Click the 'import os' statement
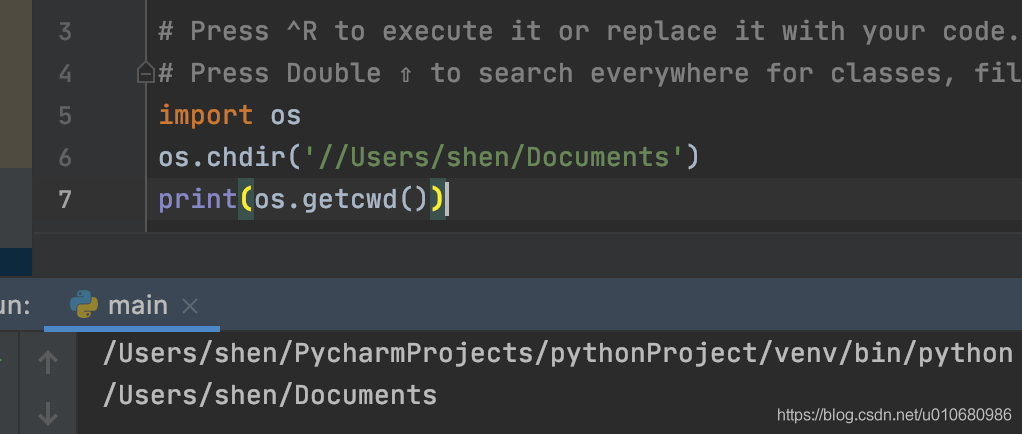This screenshot has width=1022, height=434. click(229, 115)
